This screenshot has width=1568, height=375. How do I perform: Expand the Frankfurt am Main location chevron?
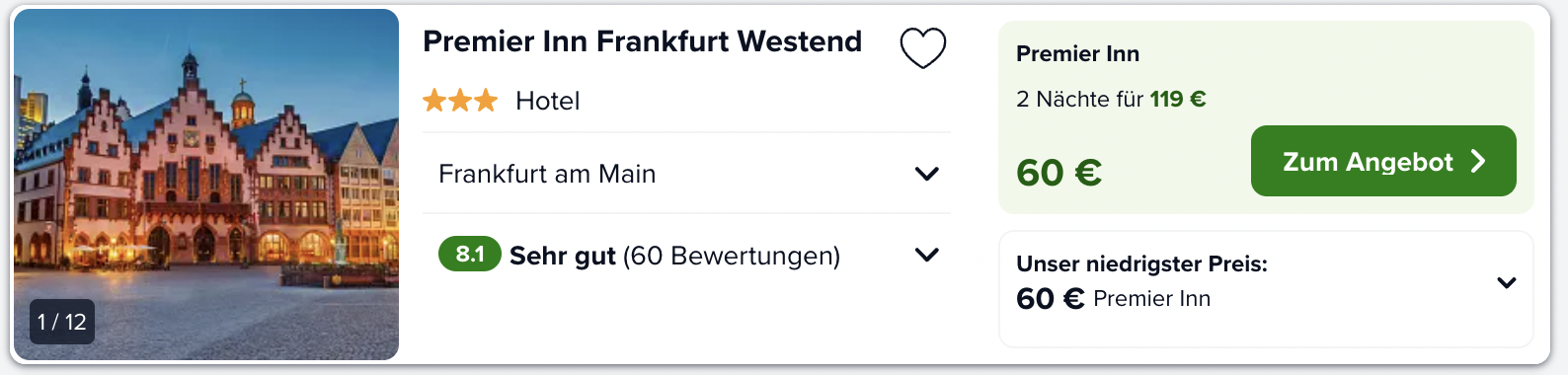click(926, 174)
